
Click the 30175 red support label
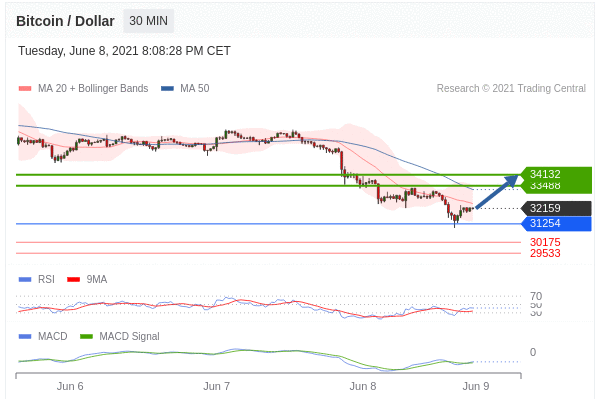tap(545, 242)
